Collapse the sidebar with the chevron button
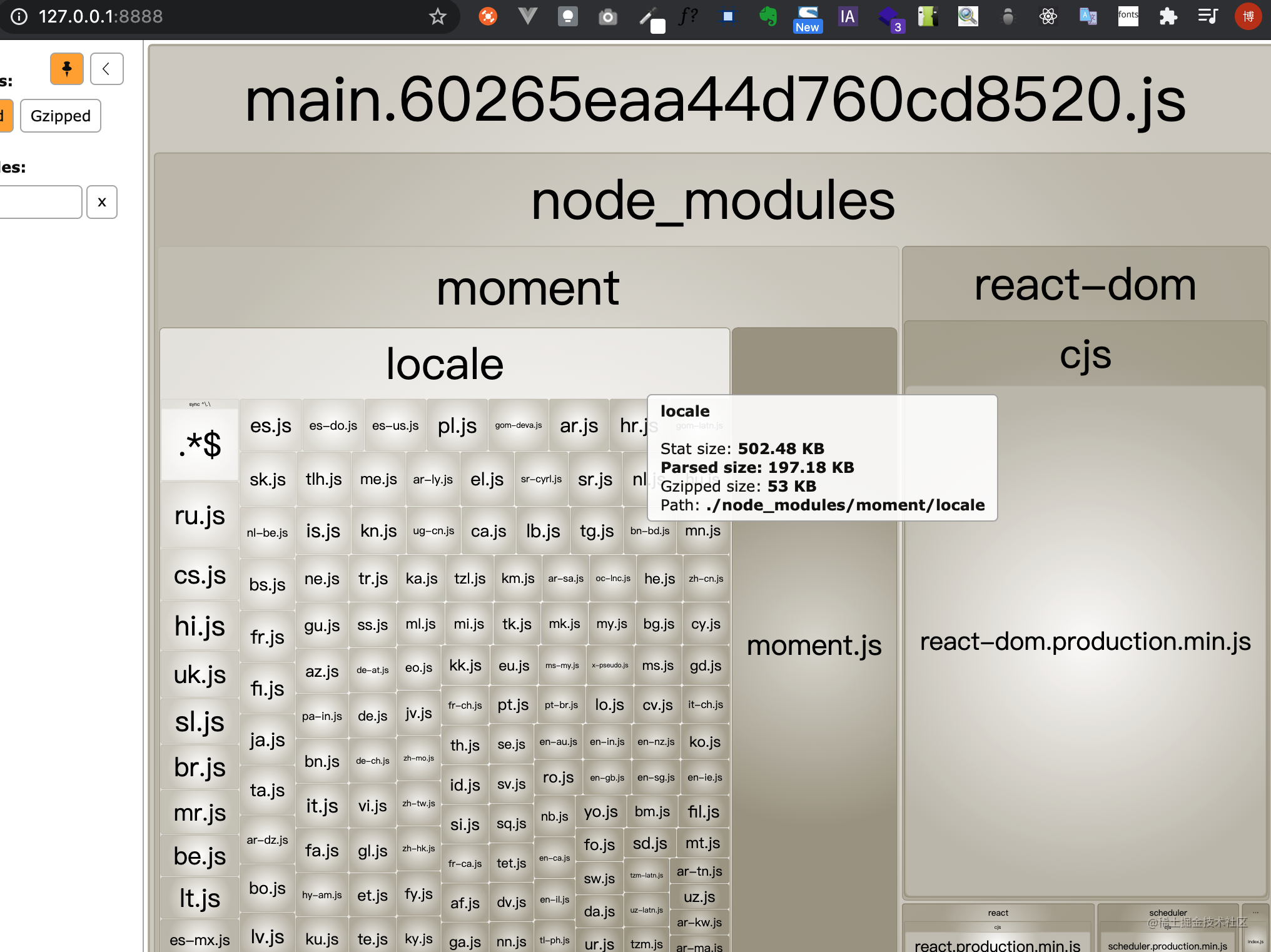The height and width of the screenshot is (952, 1271). [106, 69]
